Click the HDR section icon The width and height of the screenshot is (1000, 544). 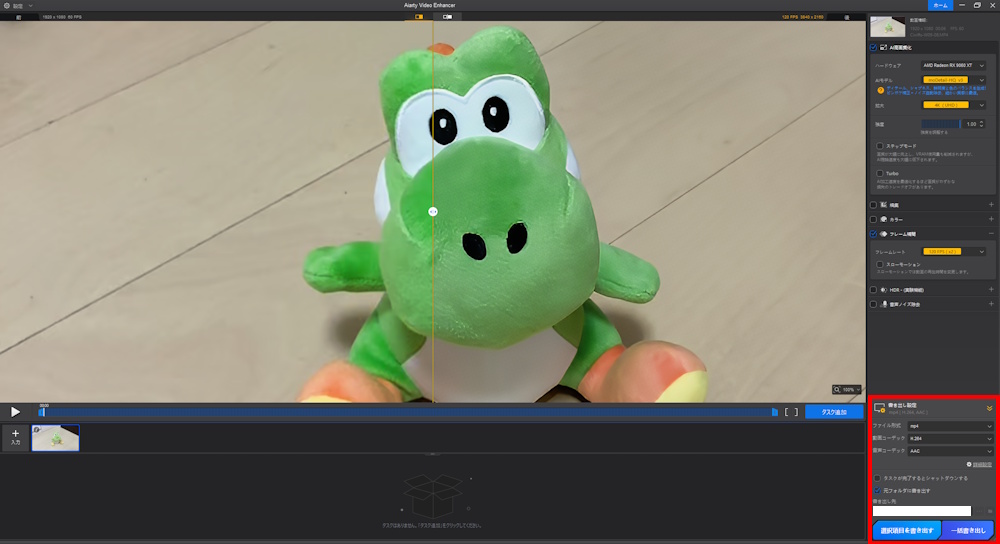pos(883,290)
